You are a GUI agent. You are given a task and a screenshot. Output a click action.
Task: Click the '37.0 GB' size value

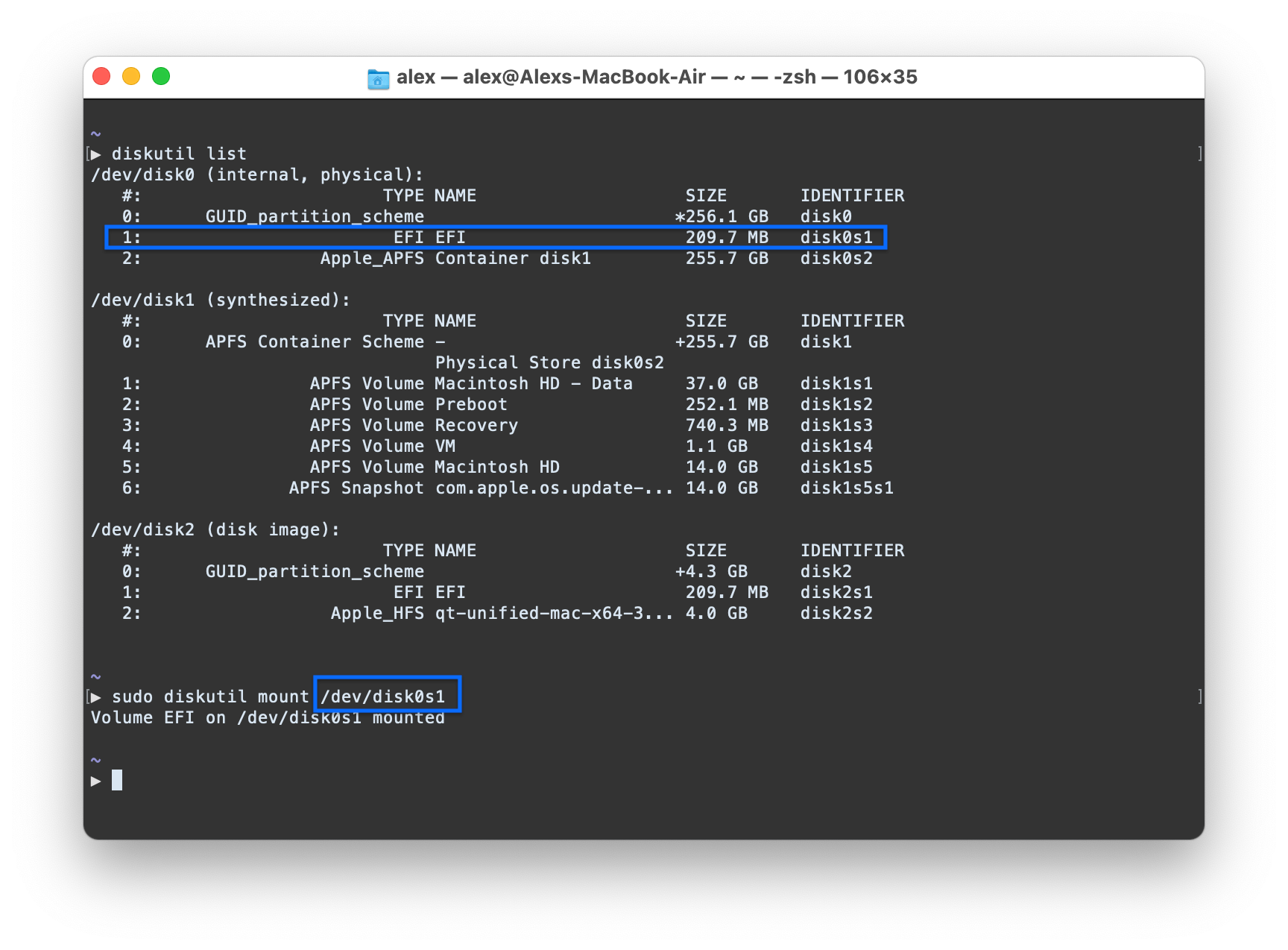coord(722,383)
